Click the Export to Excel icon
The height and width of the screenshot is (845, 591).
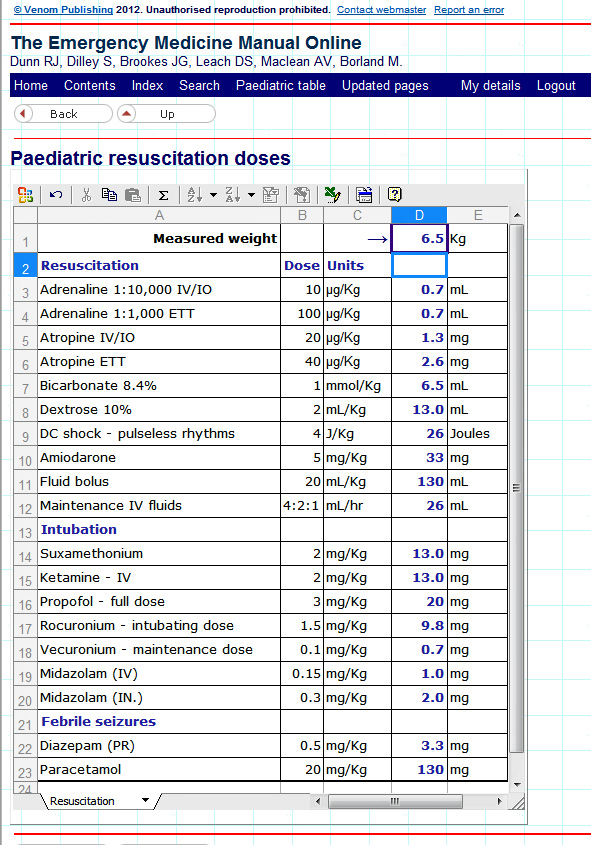(332, 195)
